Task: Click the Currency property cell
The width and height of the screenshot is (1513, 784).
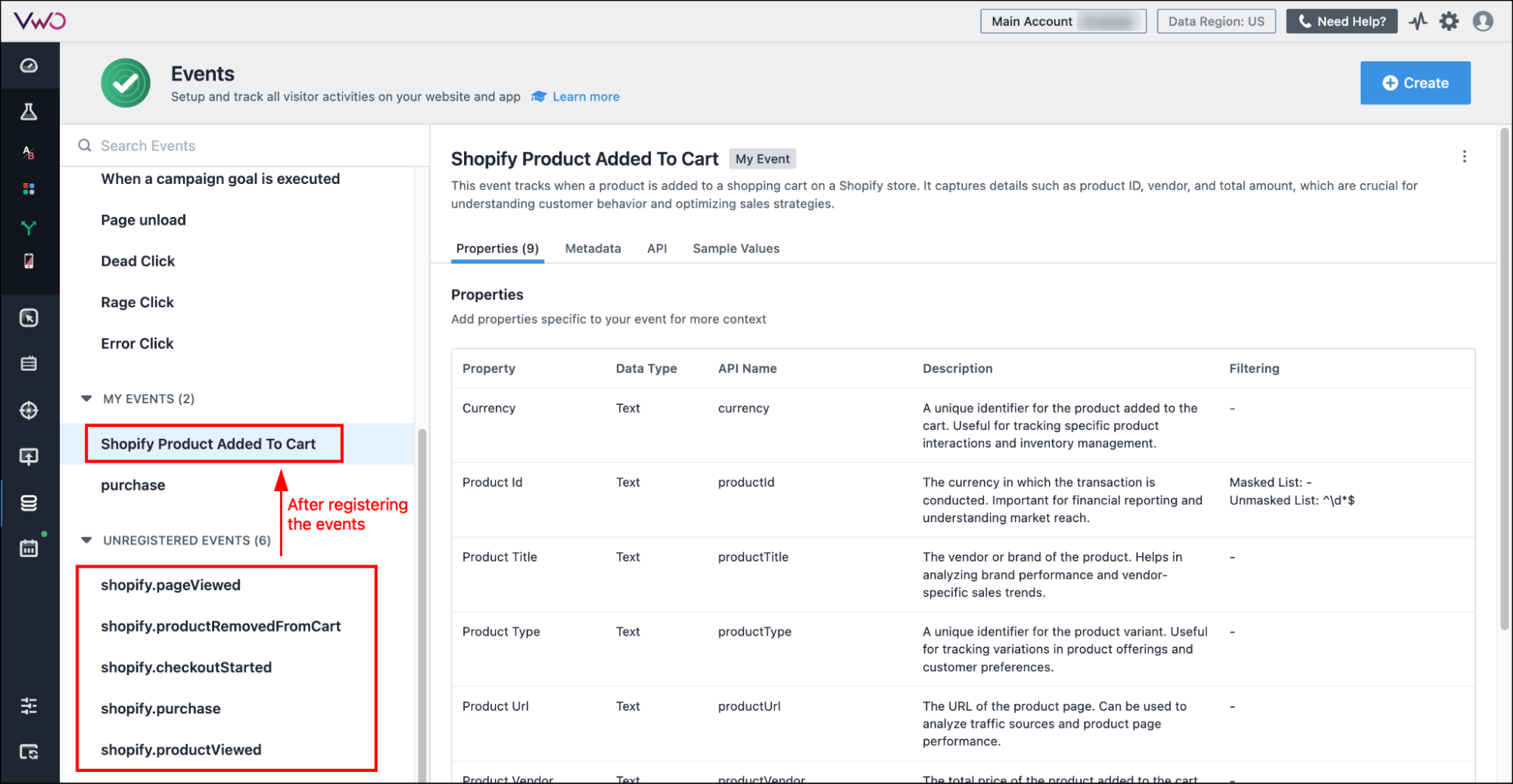Action: pyautogui.click(x=488, y=408)
